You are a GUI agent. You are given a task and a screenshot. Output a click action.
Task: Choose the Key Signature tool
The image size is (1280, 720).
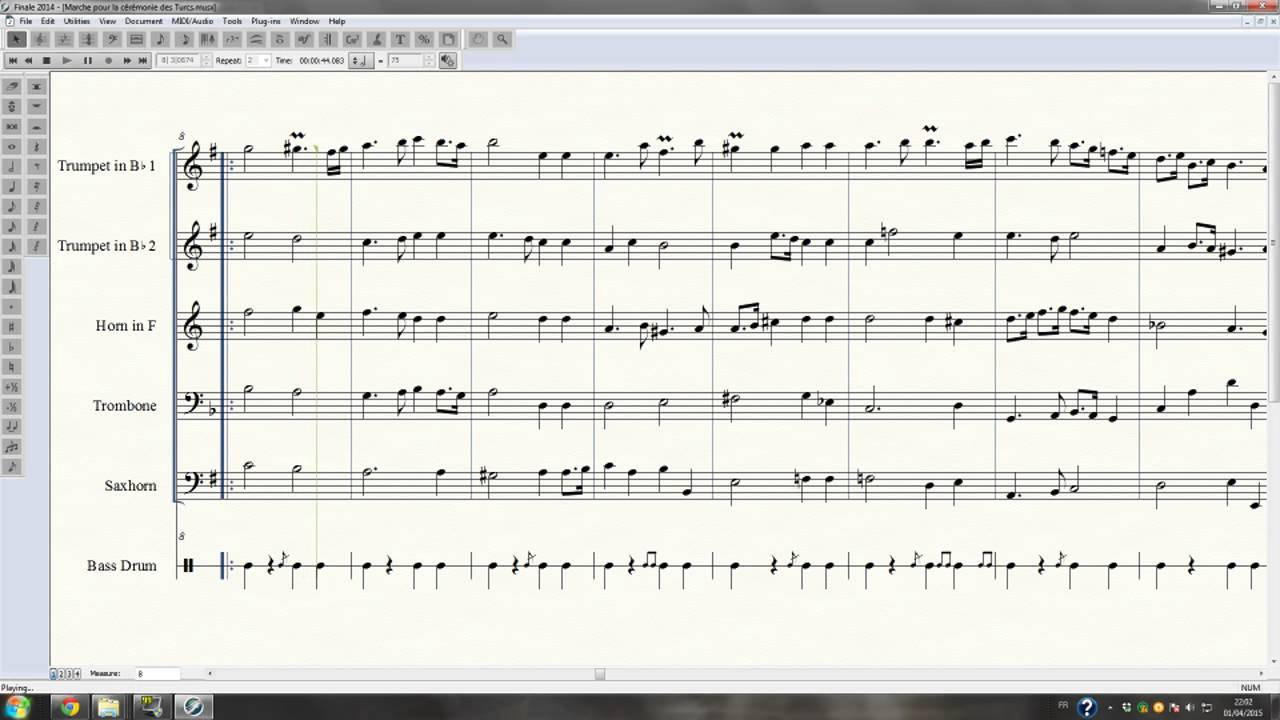click(x=64, y=39)
